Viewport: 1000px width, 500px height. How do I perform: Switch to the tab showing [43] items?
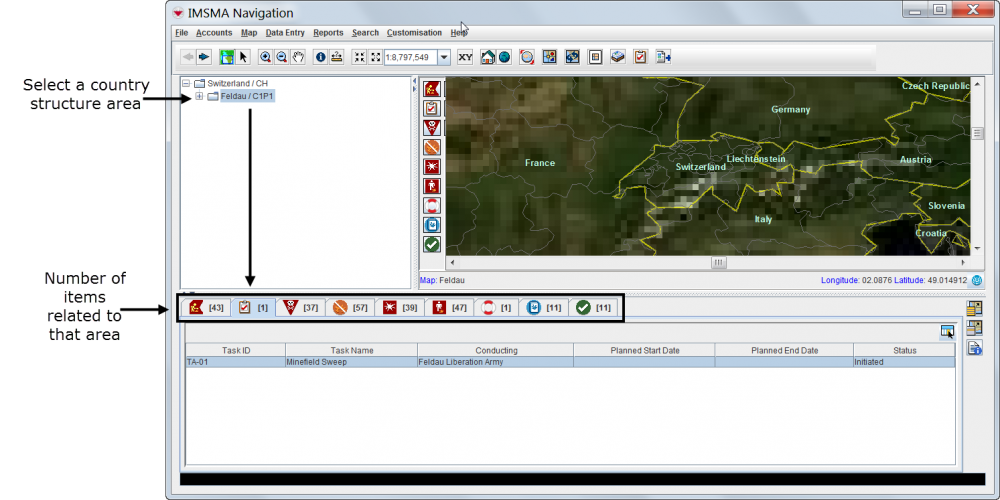[204, 307]
